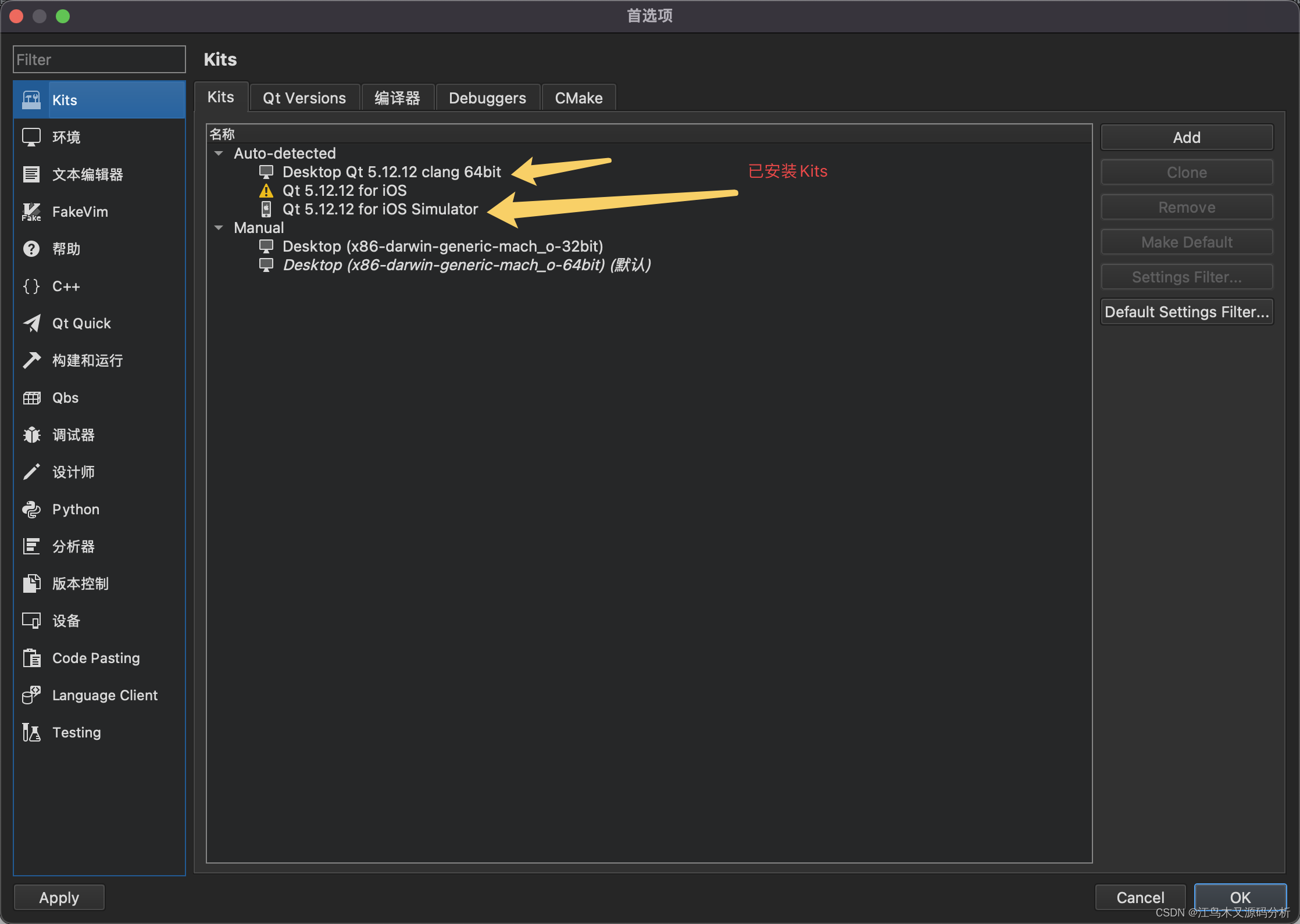Select Qt 5.12.12 for iOS Simulator kit
The height and width of the screenshot is (924, 1300).
tap(380, 209)
